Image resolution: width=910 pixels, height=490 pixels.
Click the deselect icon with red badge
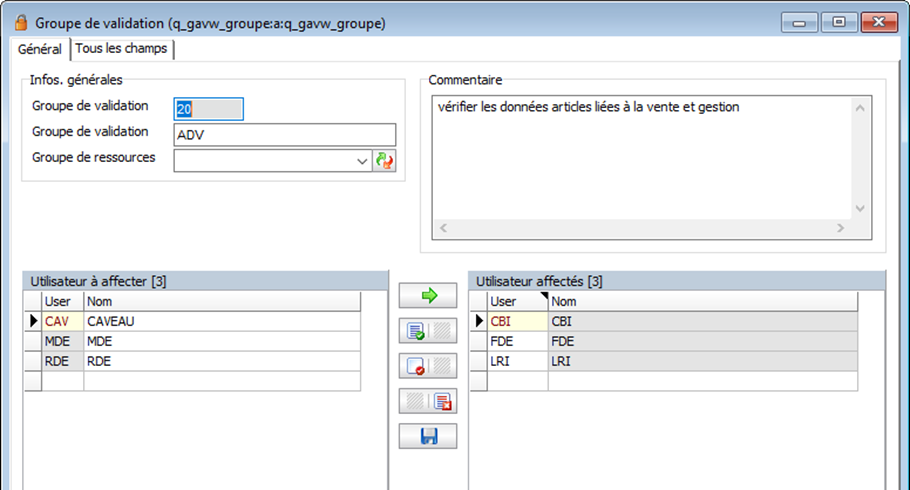coord(415,366)
